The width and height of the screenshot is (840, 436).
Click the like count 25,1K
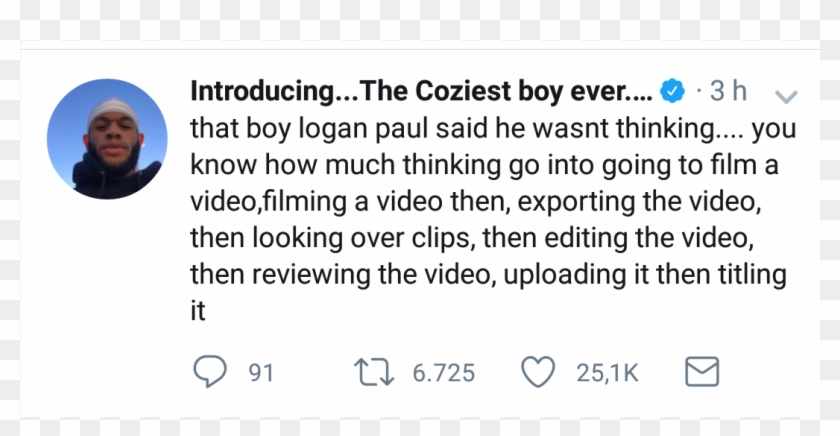607,373
